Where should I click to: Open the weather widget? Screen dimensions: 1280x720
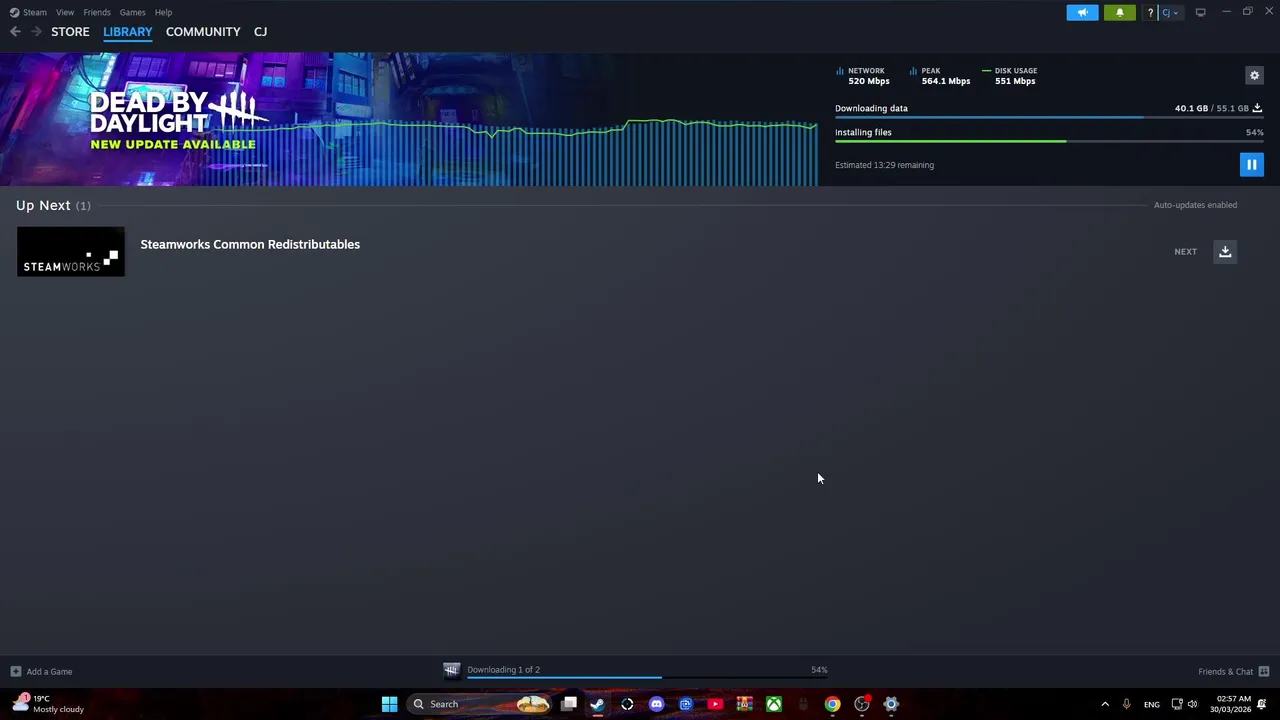click(48, 704)
